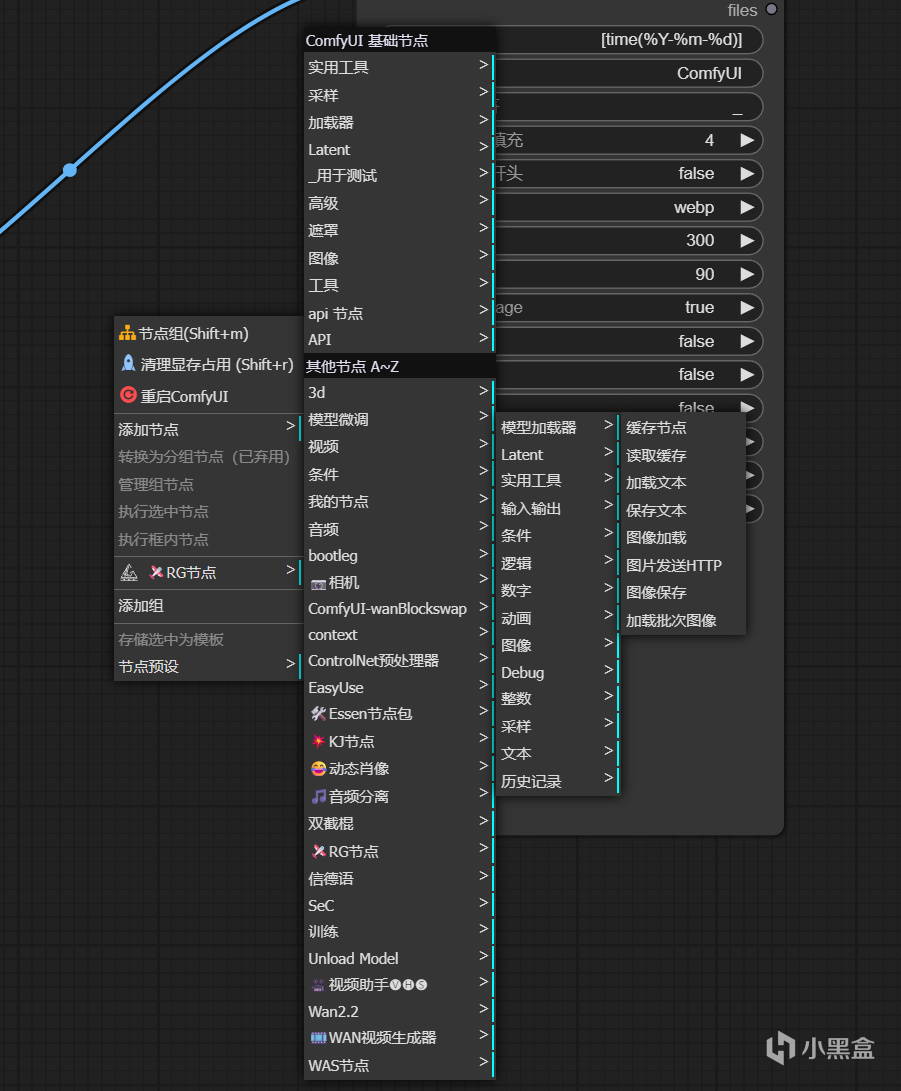Click the right arrow on the 300 field

[747, 240]
